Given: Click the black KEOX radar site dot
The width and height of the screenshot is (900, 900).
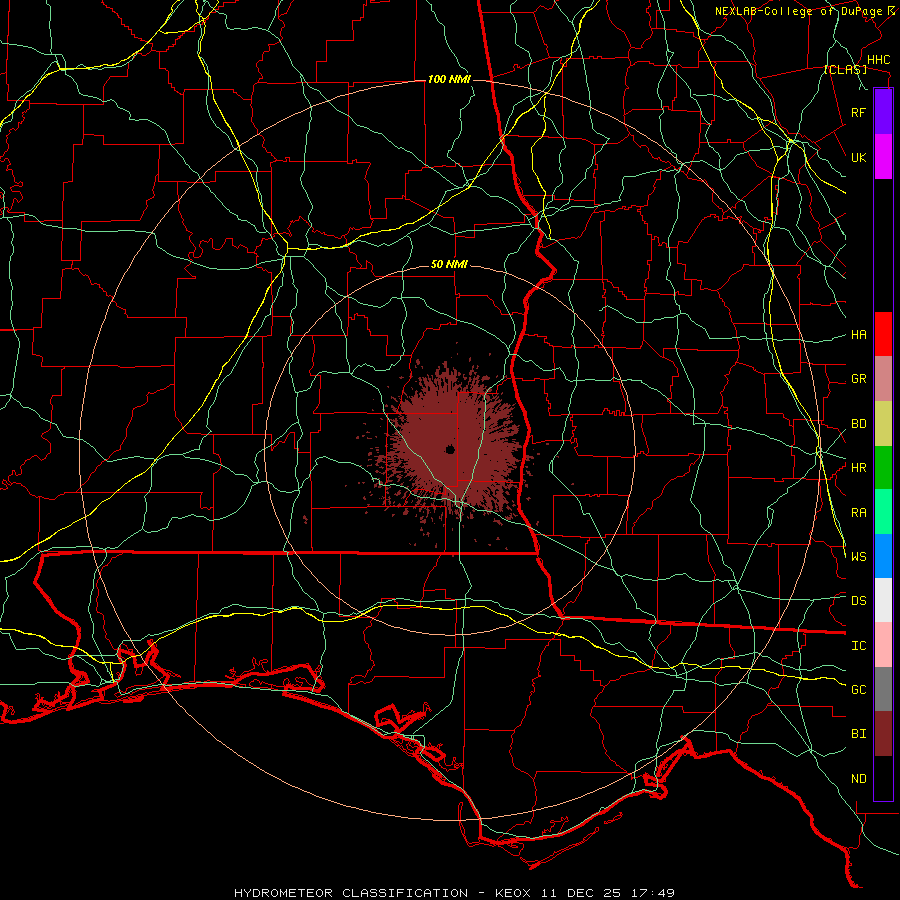Looking at the screenshot, I should coord(450,449).
